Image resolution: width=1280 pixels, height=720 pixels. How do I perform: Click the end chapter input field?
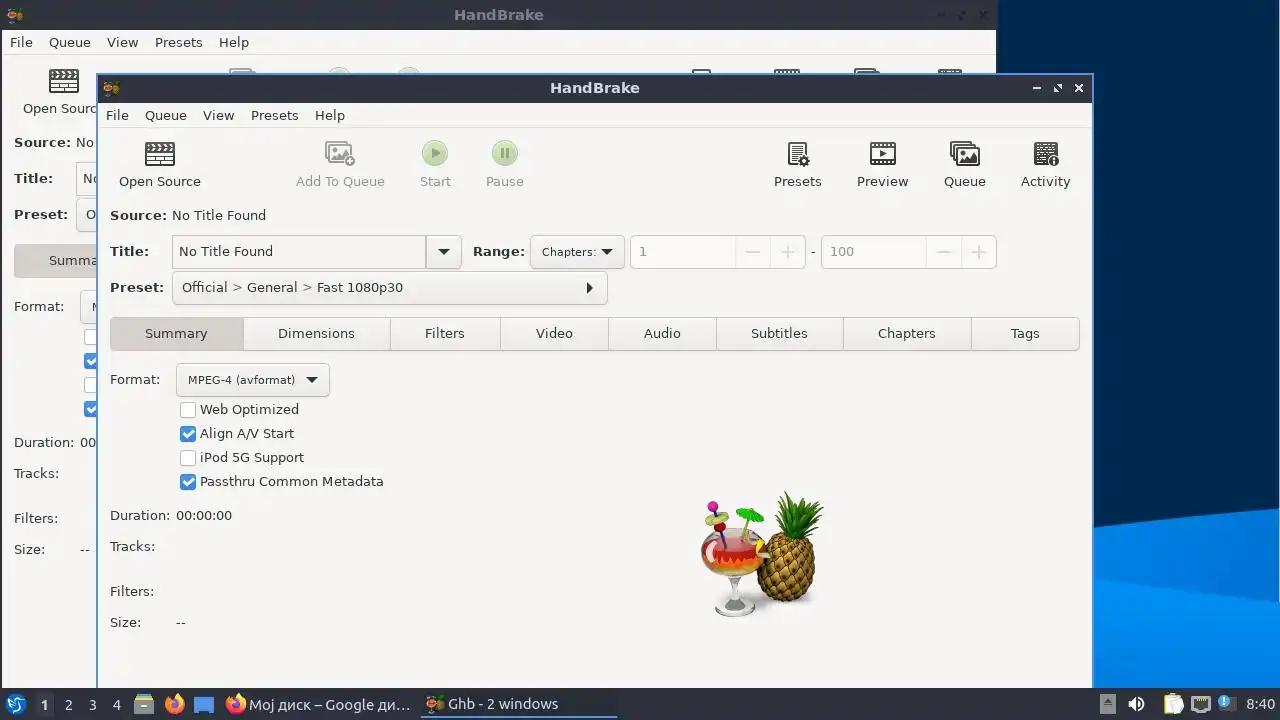(x=873, y=251)
